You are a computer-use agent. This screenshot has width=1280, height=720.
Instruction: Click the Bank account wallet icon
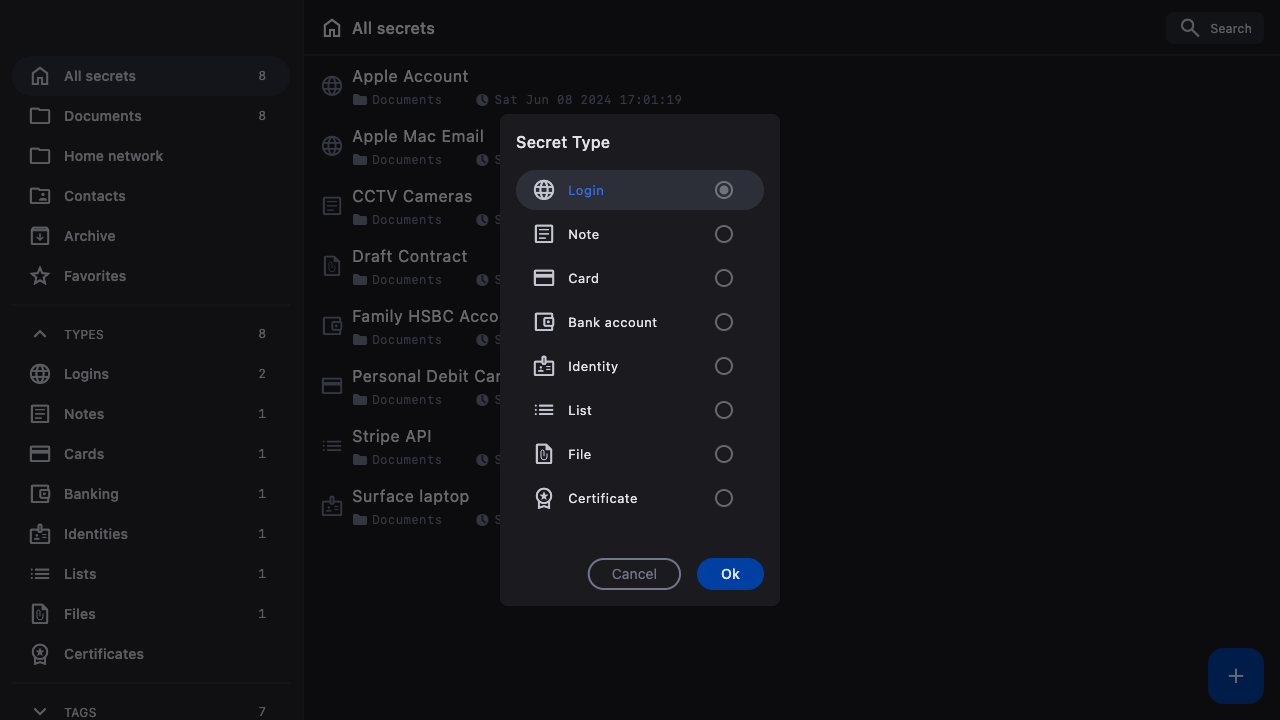pyautogui.click(x=544, y=322)
